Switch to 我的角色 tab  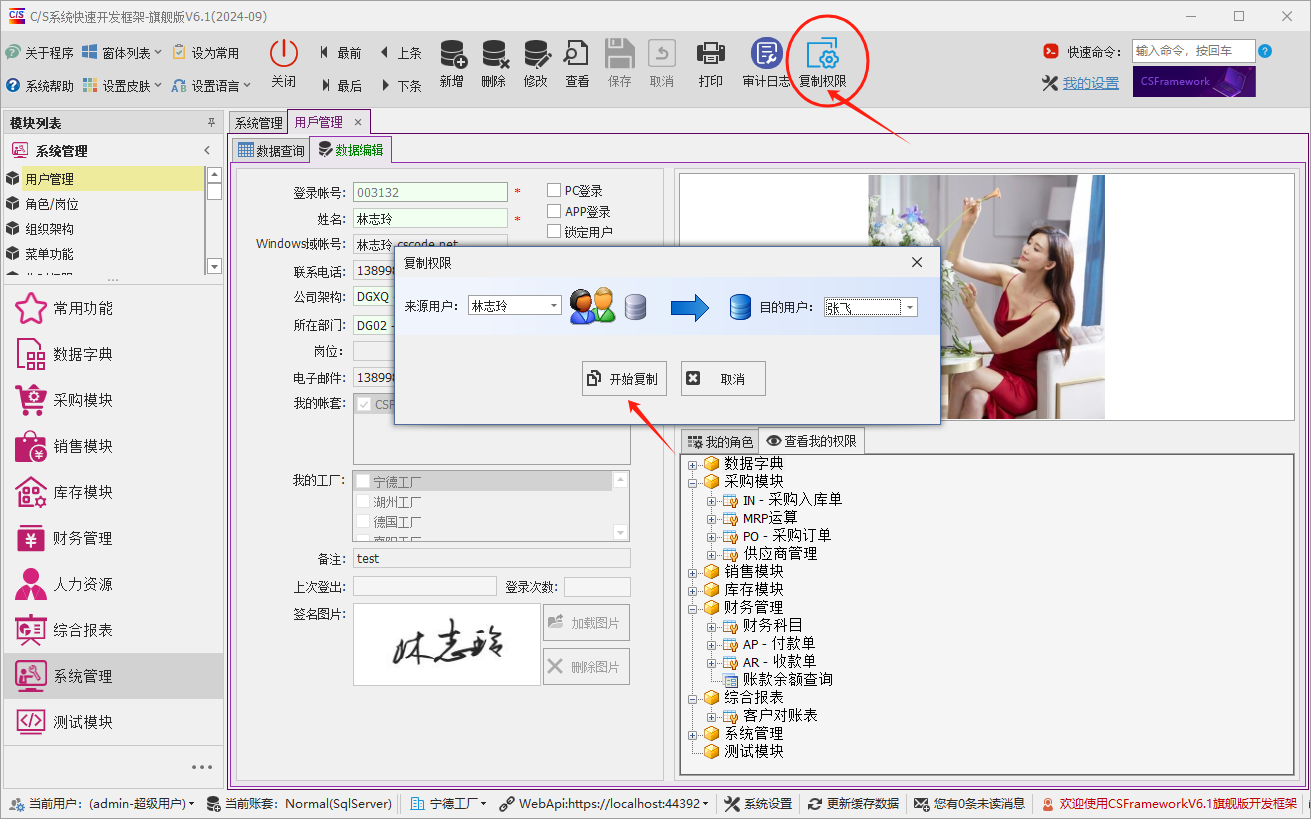point(720,441)
